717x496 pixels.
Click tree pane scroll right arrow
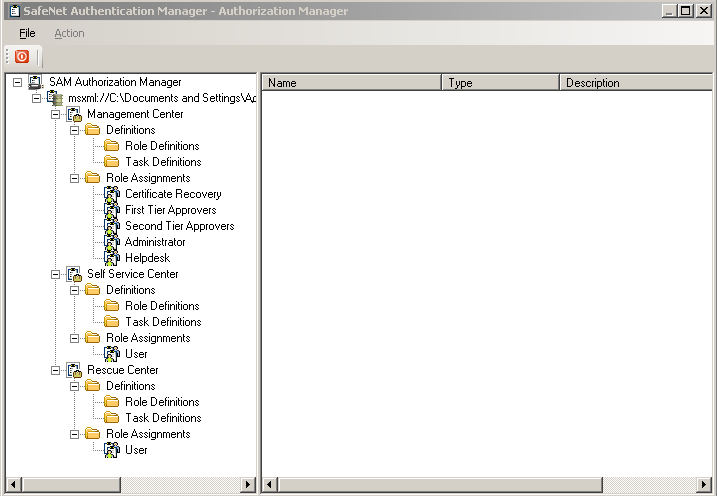[x=248, y=485]
